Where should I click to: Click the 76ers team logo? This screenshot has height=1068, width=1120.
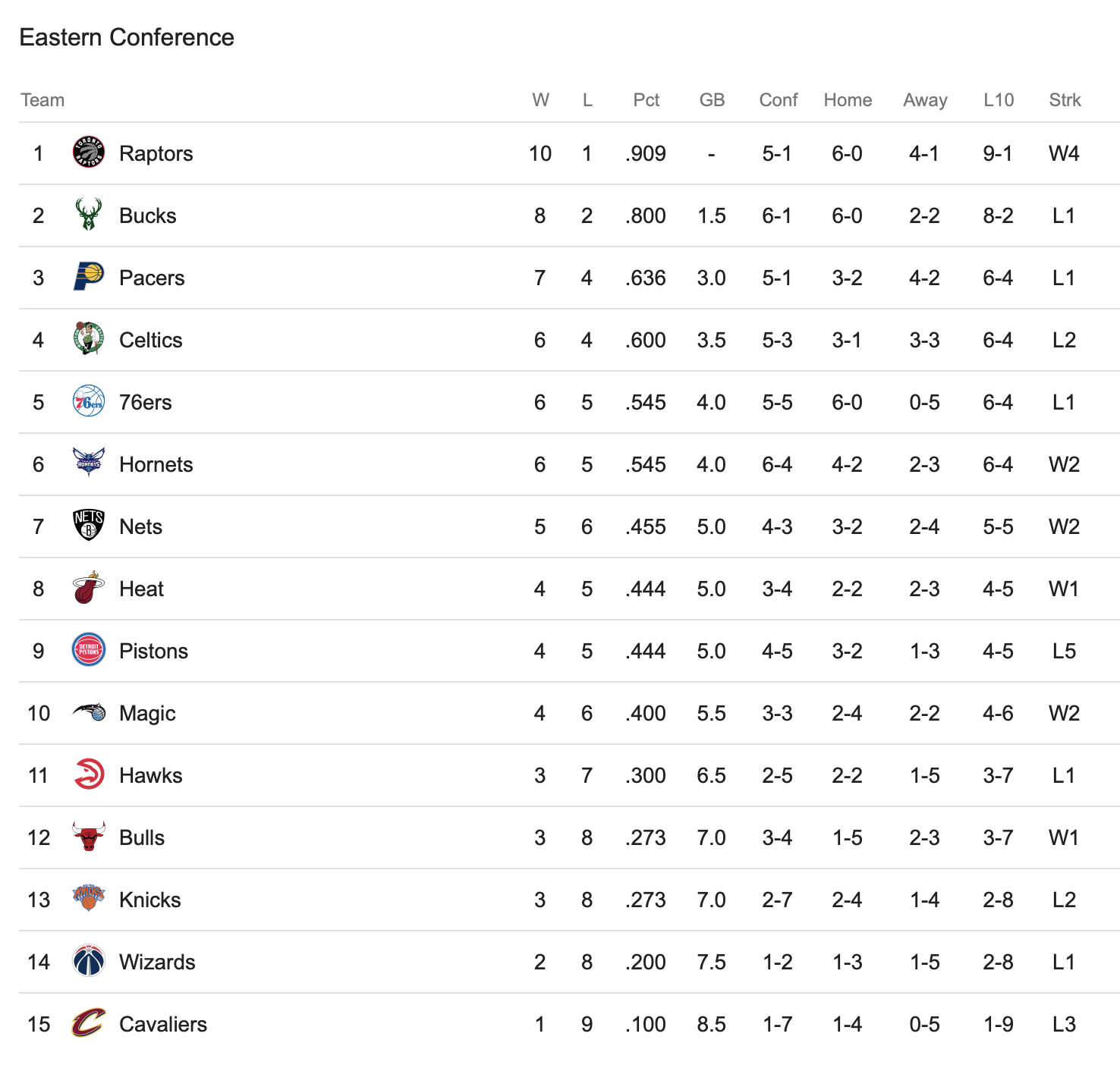88,401
